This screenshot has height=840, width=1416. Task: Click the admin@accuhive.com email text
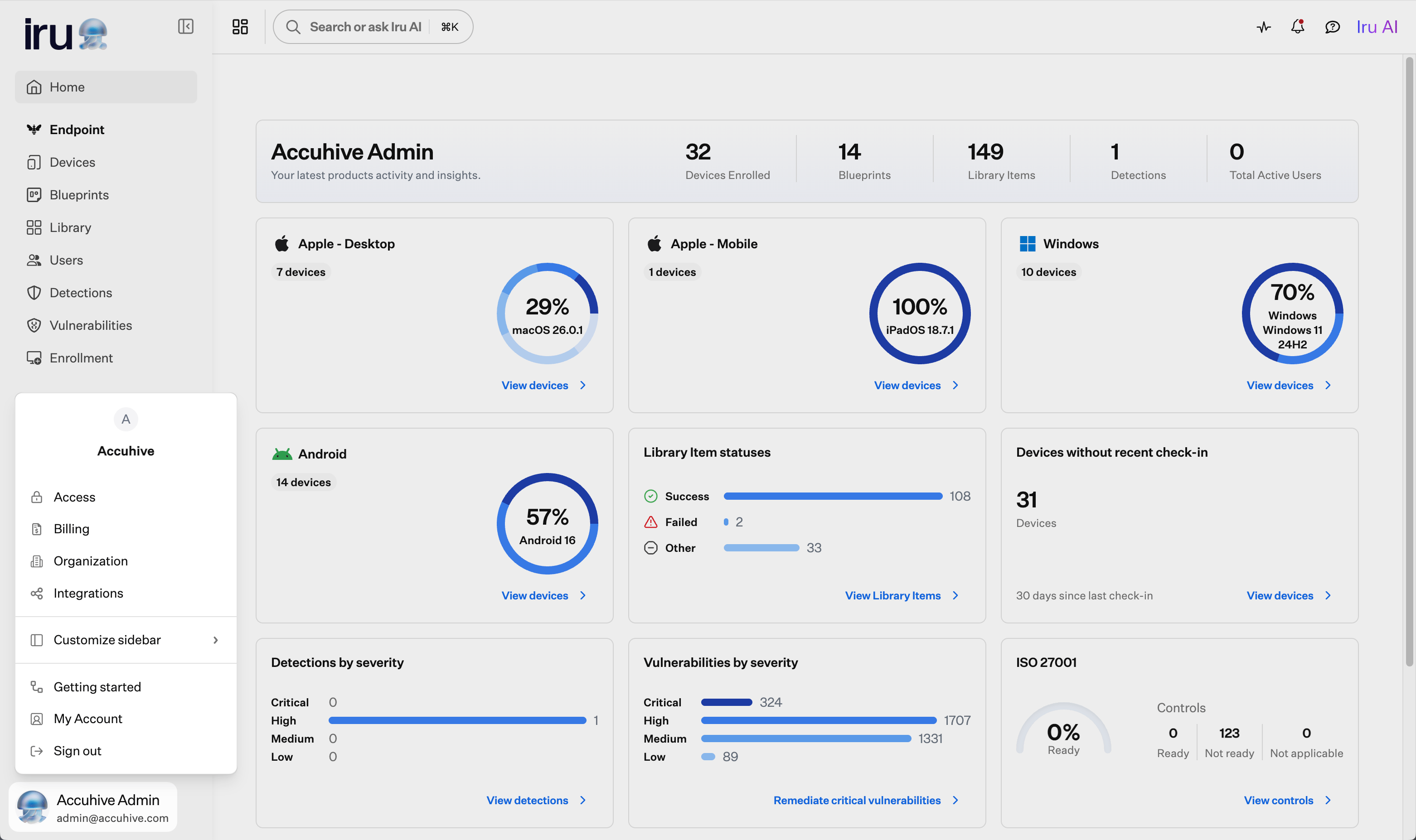113,818
